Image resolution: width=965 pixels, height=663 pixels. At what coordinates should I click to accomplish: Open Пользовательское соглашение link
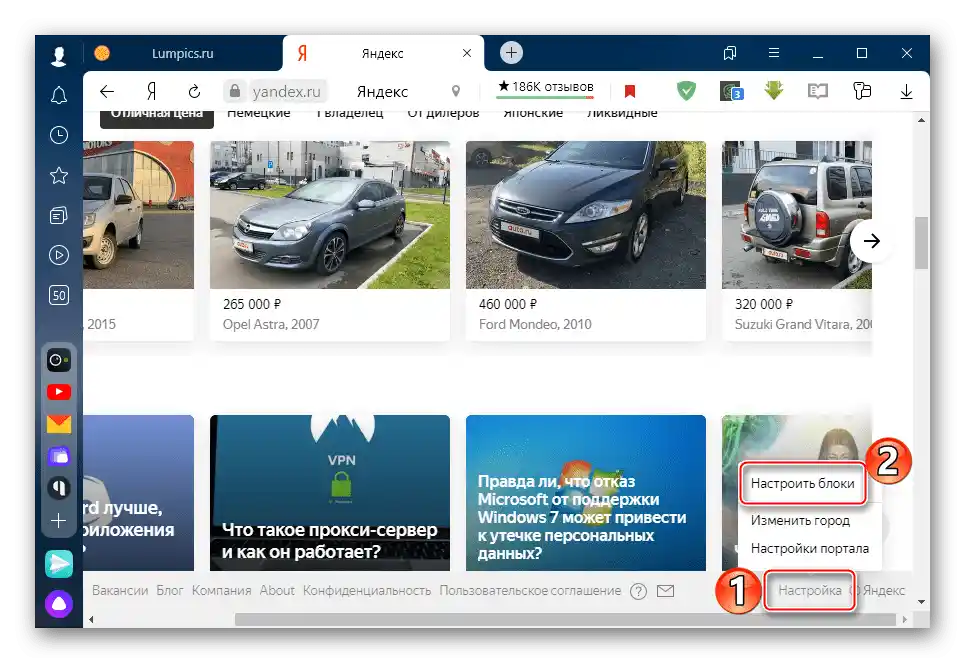[x=530, y=590]
